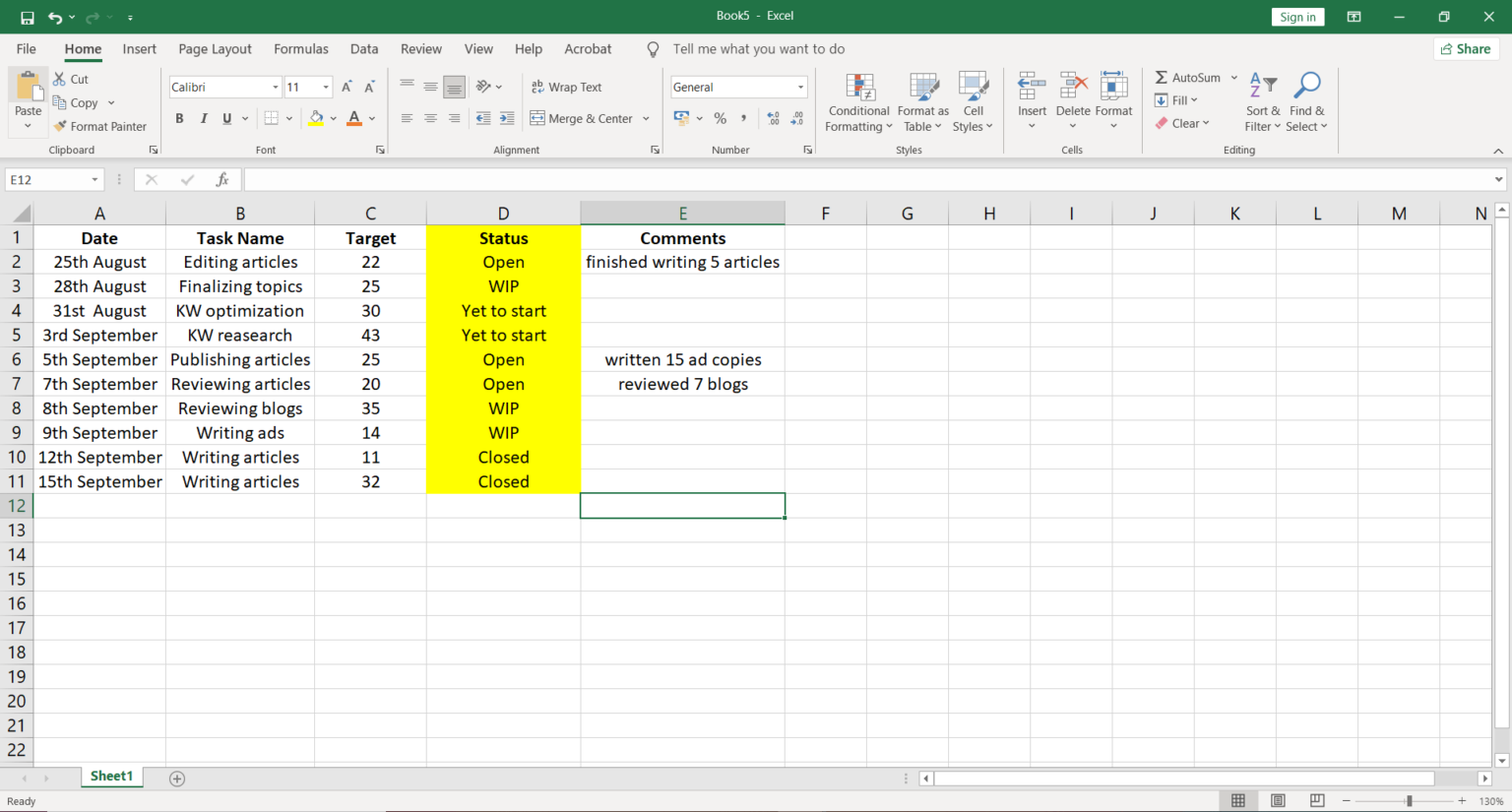Open Cell Styles gallery
This screenshot has width=1512, height=812.
pos(973,102)
